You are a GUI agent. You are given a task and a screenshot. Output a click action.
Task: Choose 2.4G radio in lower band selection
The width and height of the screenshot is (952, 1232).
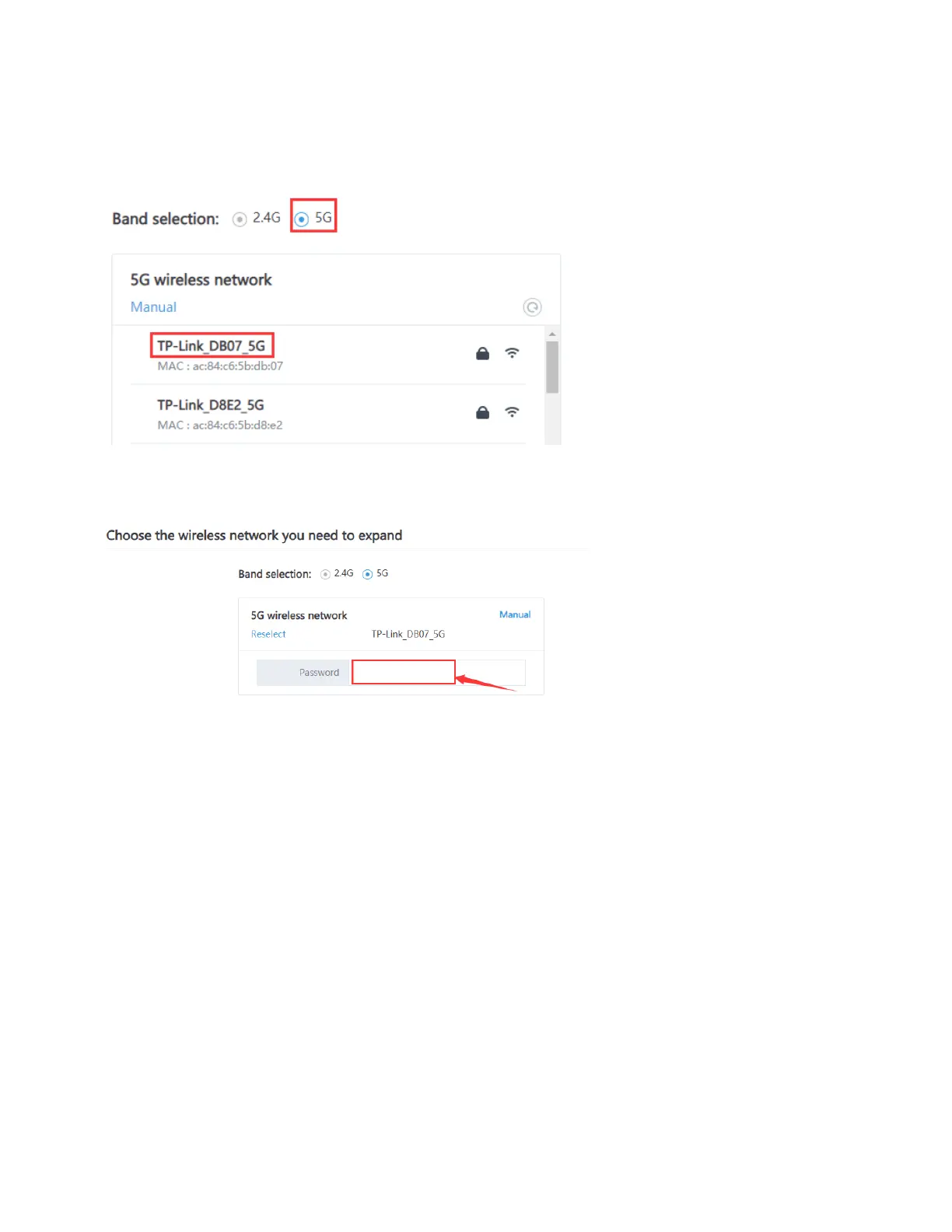pos(325,574)
